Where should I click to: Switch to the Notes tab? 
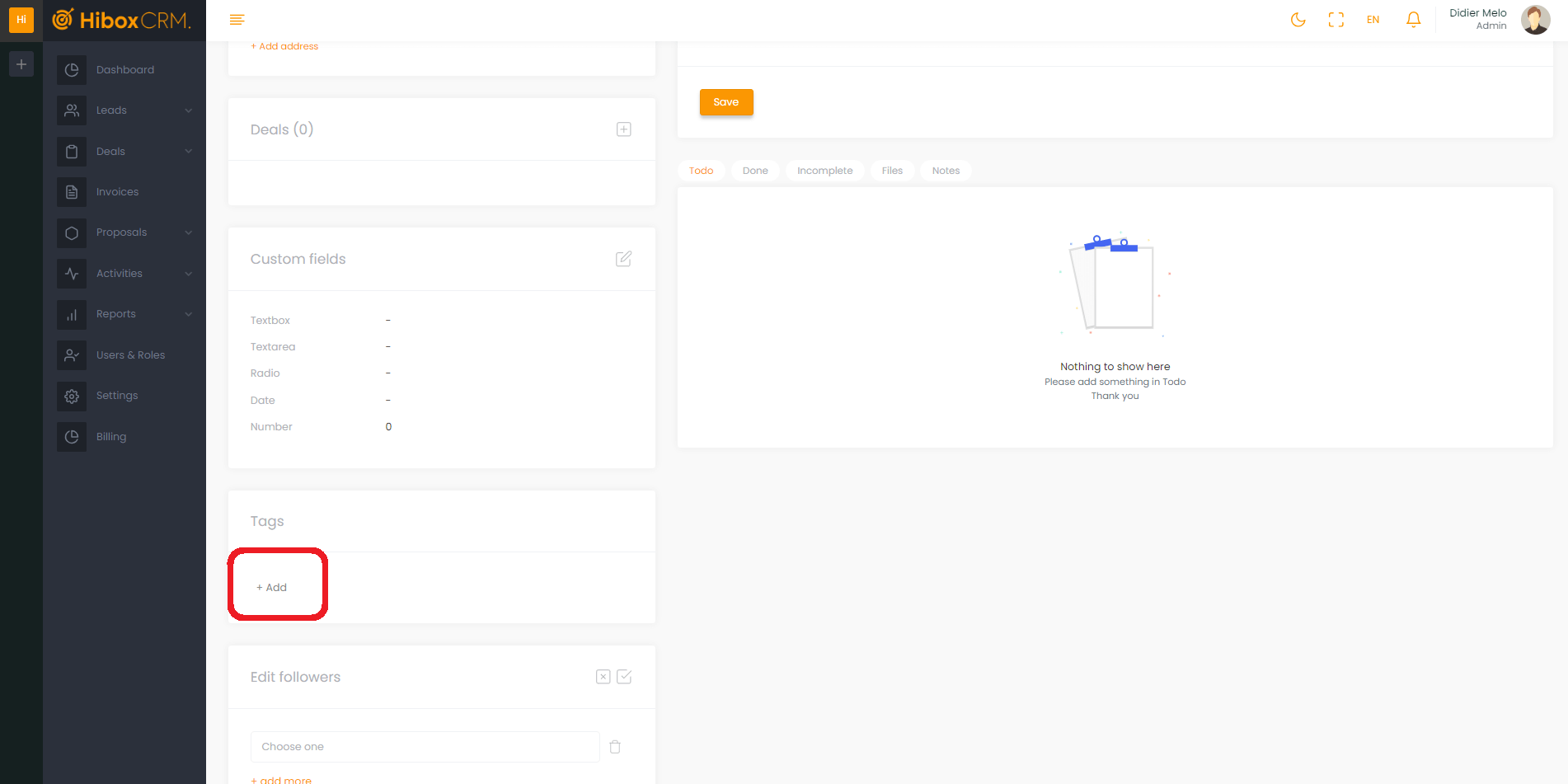pyautogui.click(x=946, y=171)
